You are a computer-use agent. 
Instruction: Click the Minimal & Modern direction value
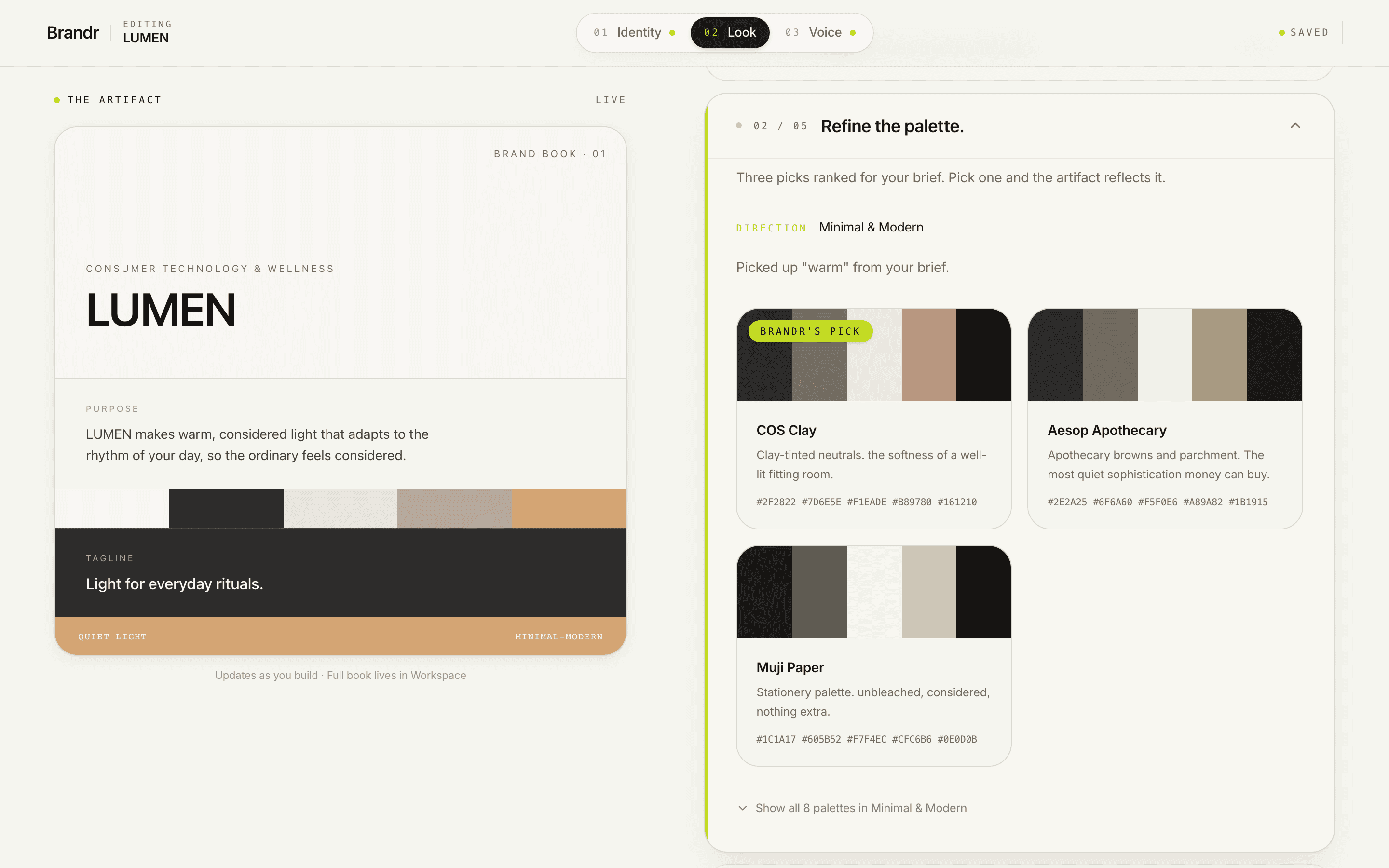pos(871,227)
